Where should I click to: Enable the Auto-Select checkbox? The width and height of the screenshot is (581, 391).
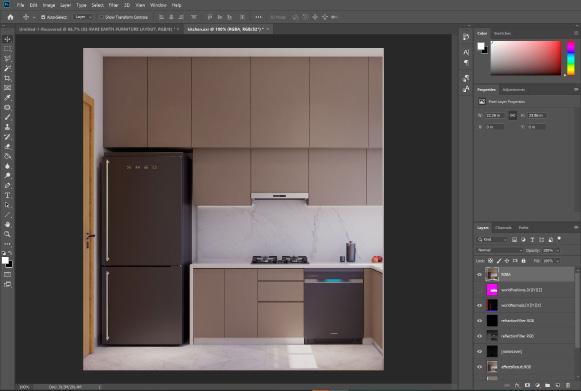click(43, 17)
